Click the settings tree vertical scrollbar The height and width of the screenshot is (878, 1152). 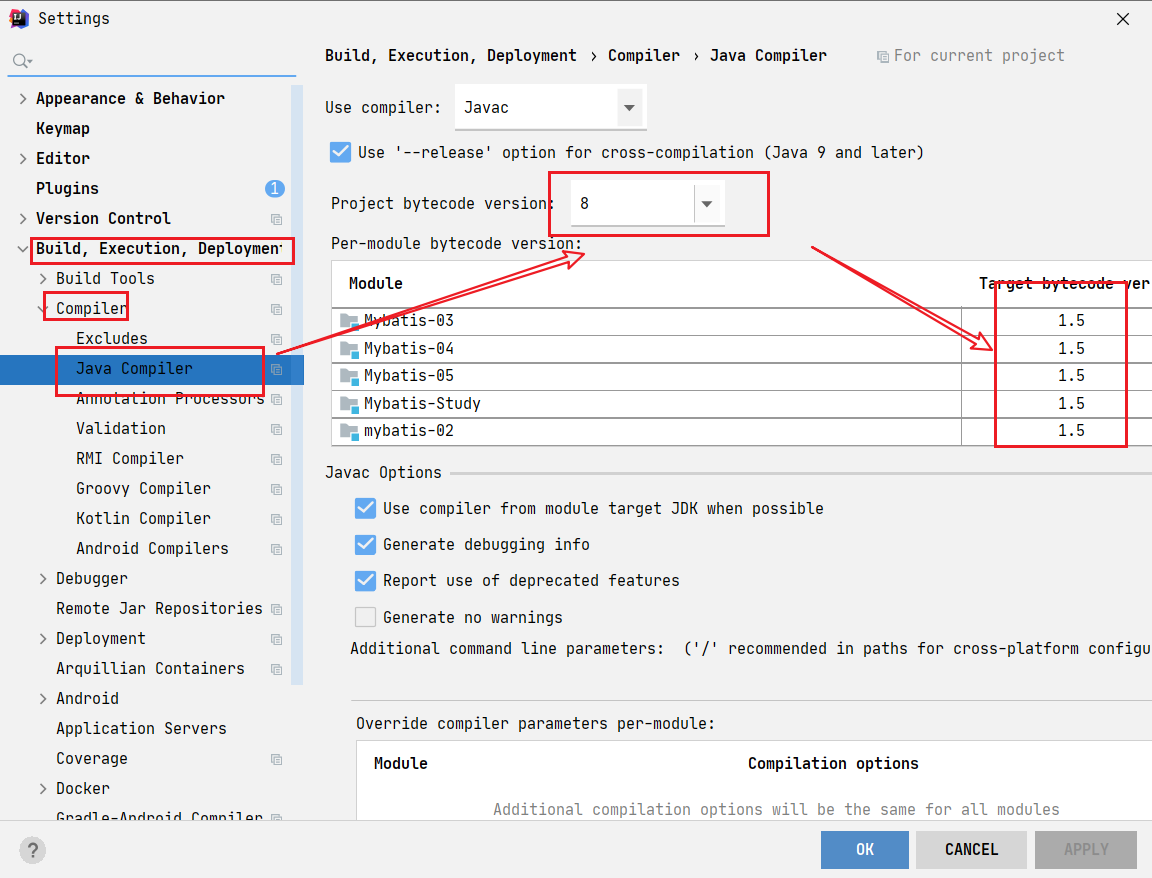pos(297,380)
